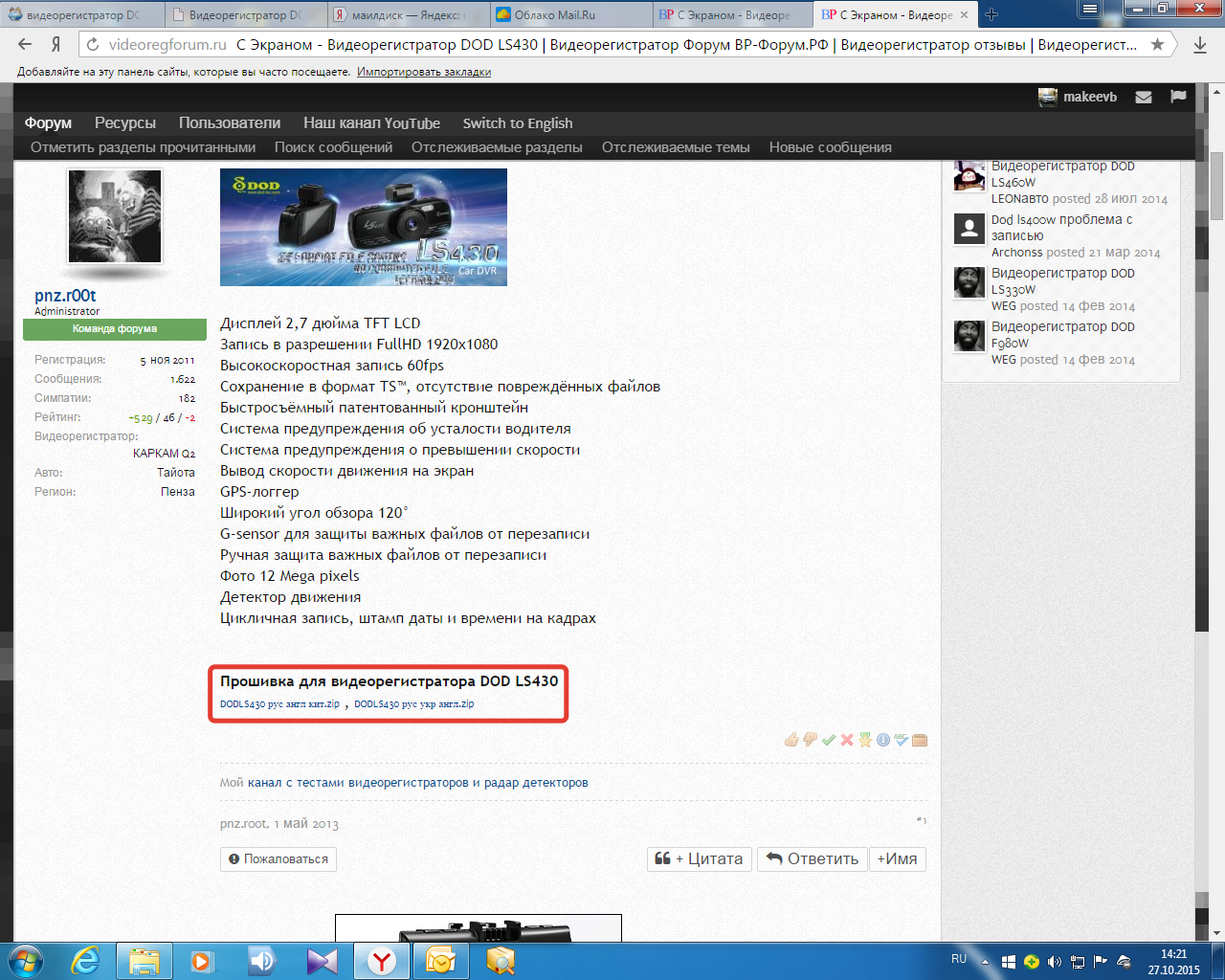The image size is (1225, 980).
Task: Open the Yandex Browser taskbar icon
Action: pos(382,960)
